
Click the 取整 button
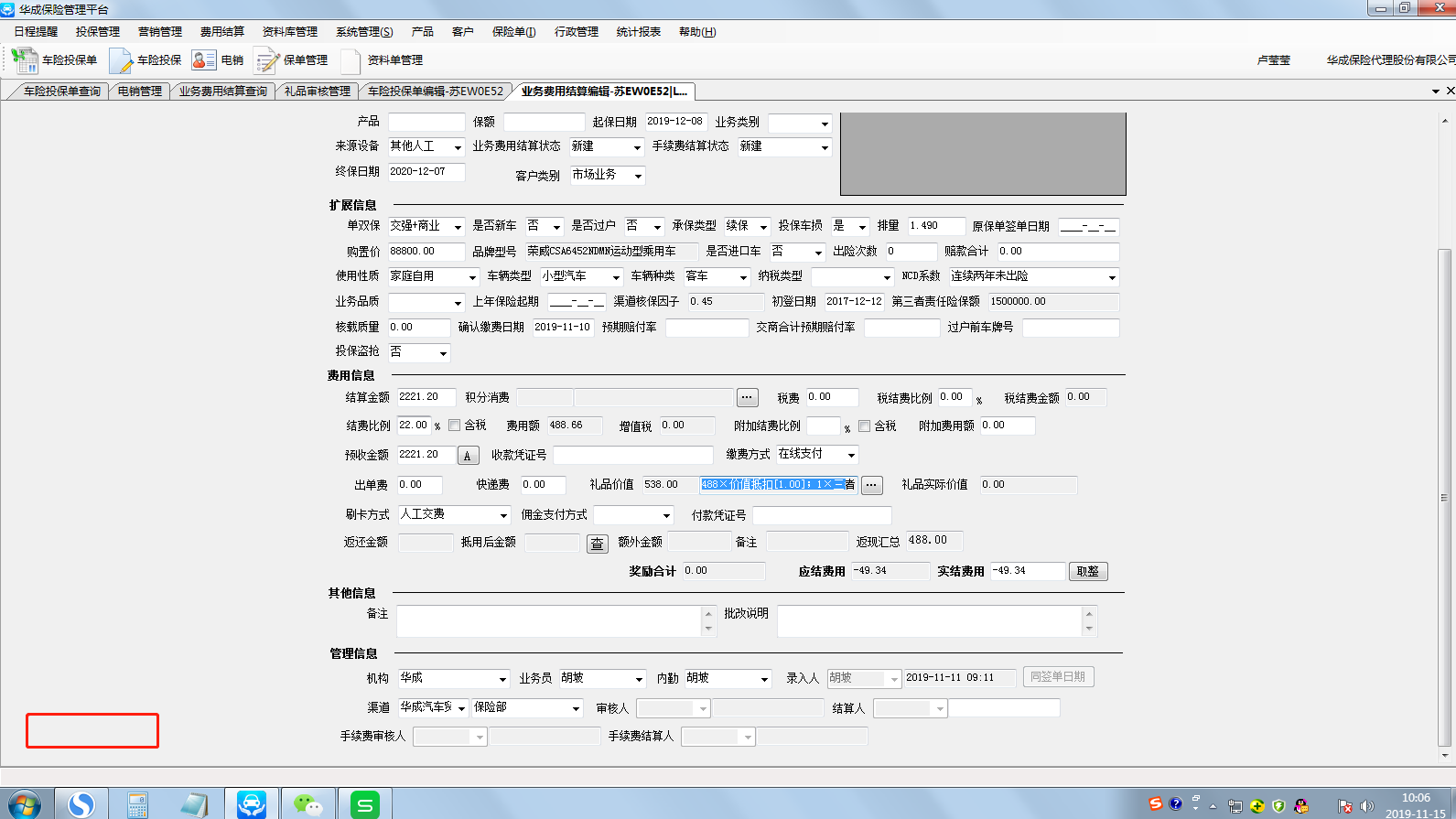click(1088, 572)
